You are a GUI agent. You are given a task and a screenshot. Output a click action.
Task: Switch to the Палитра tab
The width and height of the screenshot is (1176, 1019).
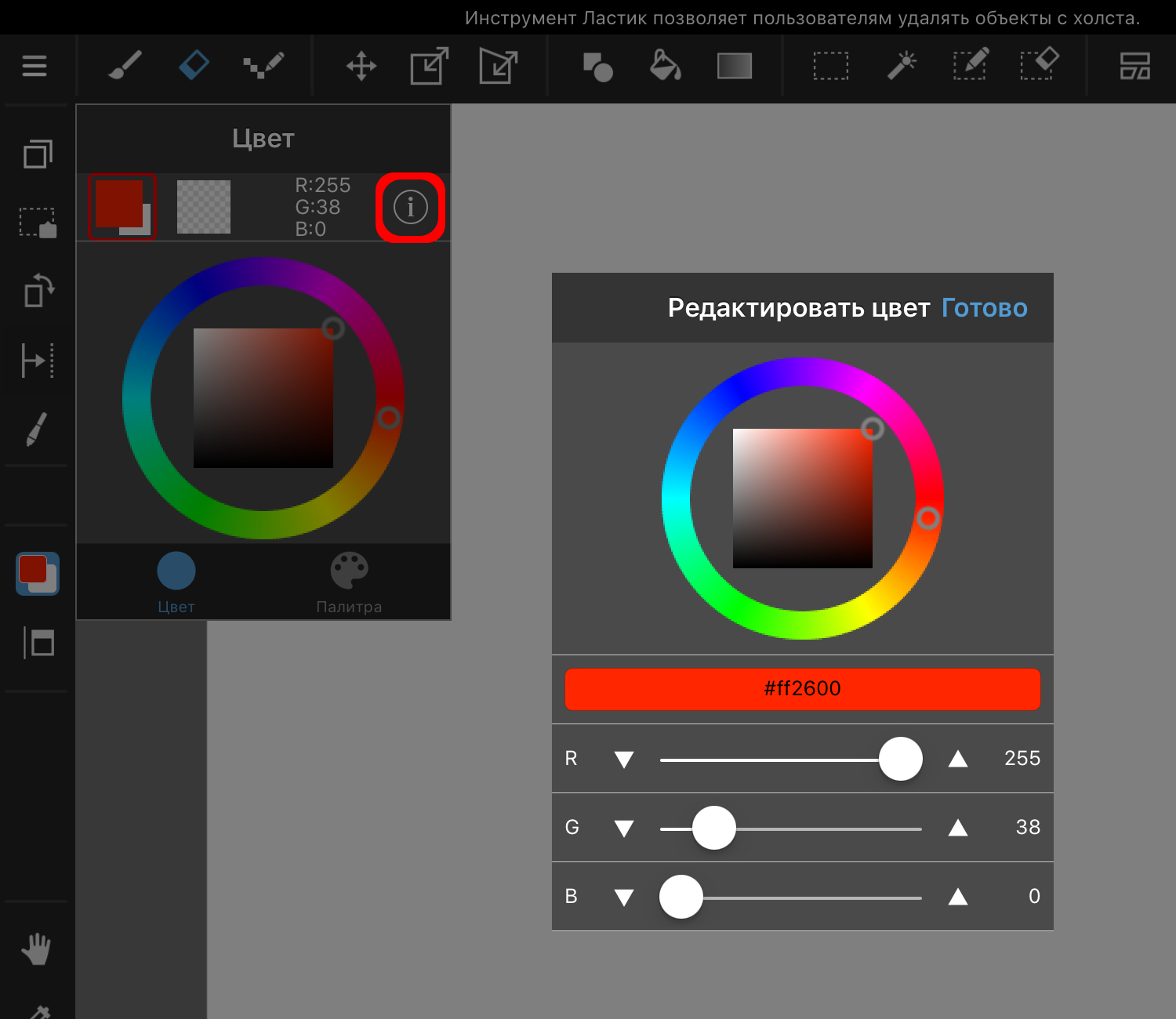click(350, 583)
